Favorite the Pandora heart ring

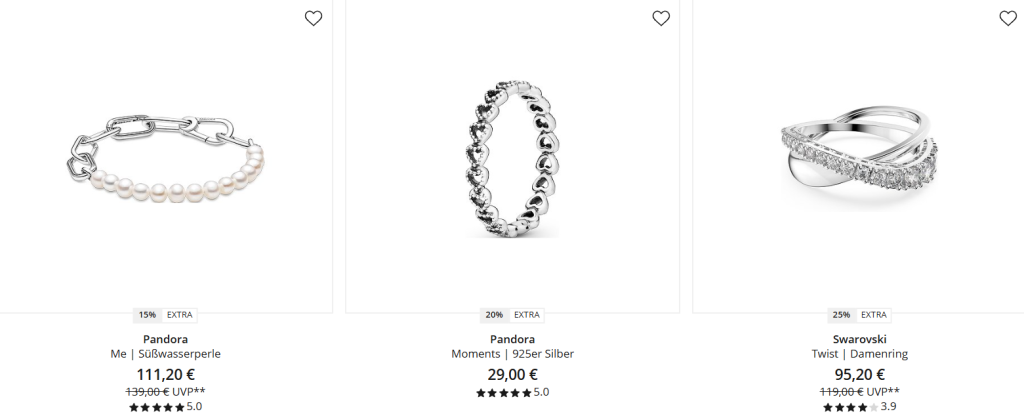pyautogui.click(x=661, y=18)
